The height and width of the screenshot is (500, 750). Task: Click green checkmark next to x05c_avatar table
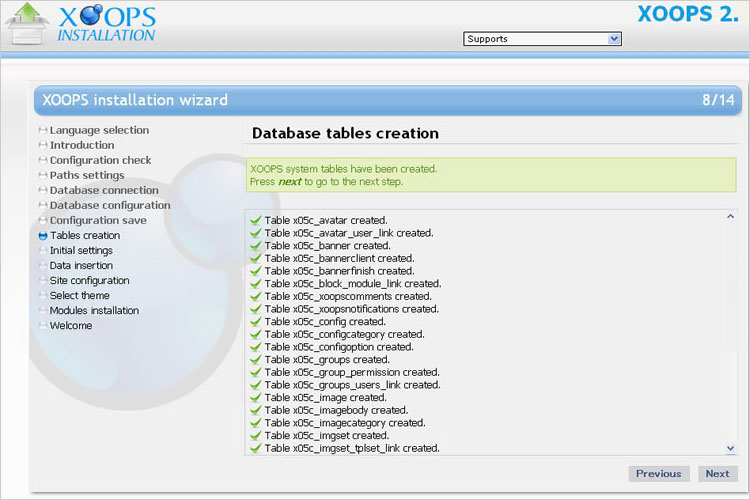click(x=256, y=220)
